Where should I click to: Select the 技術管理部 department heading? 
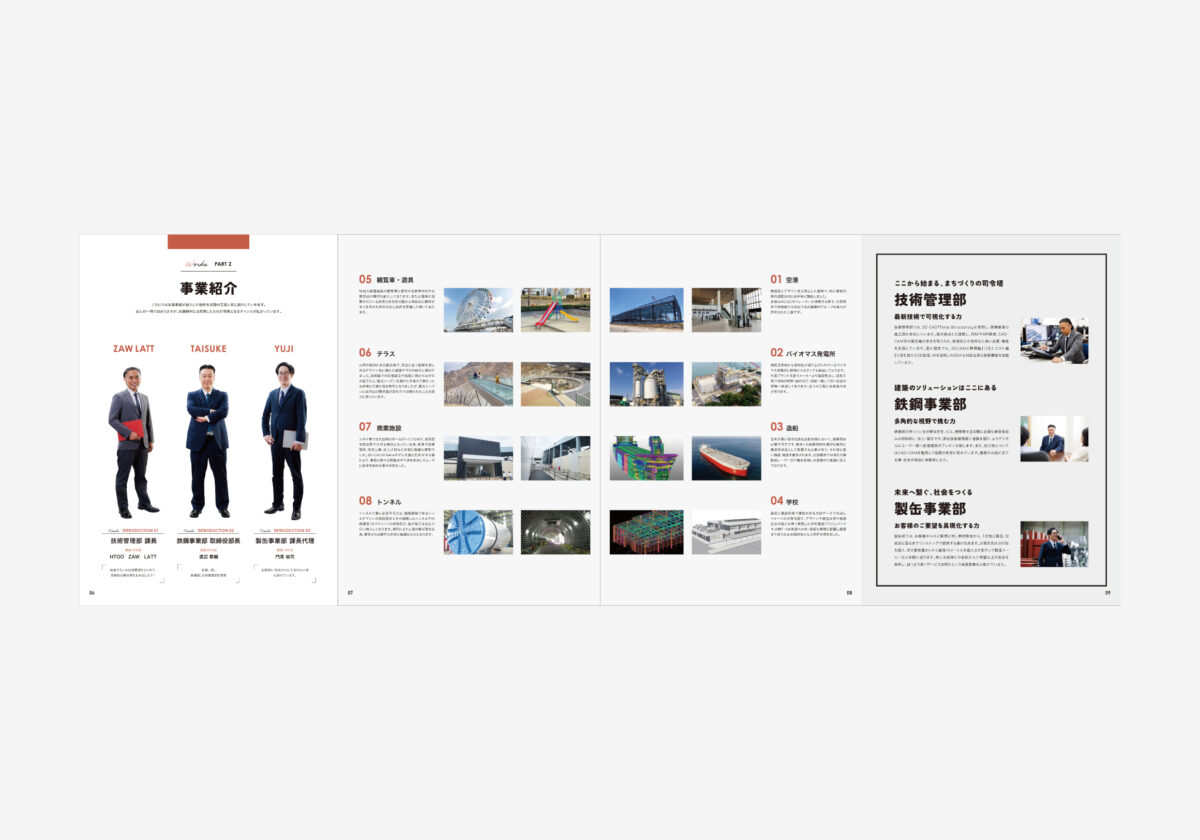(930, 300)
